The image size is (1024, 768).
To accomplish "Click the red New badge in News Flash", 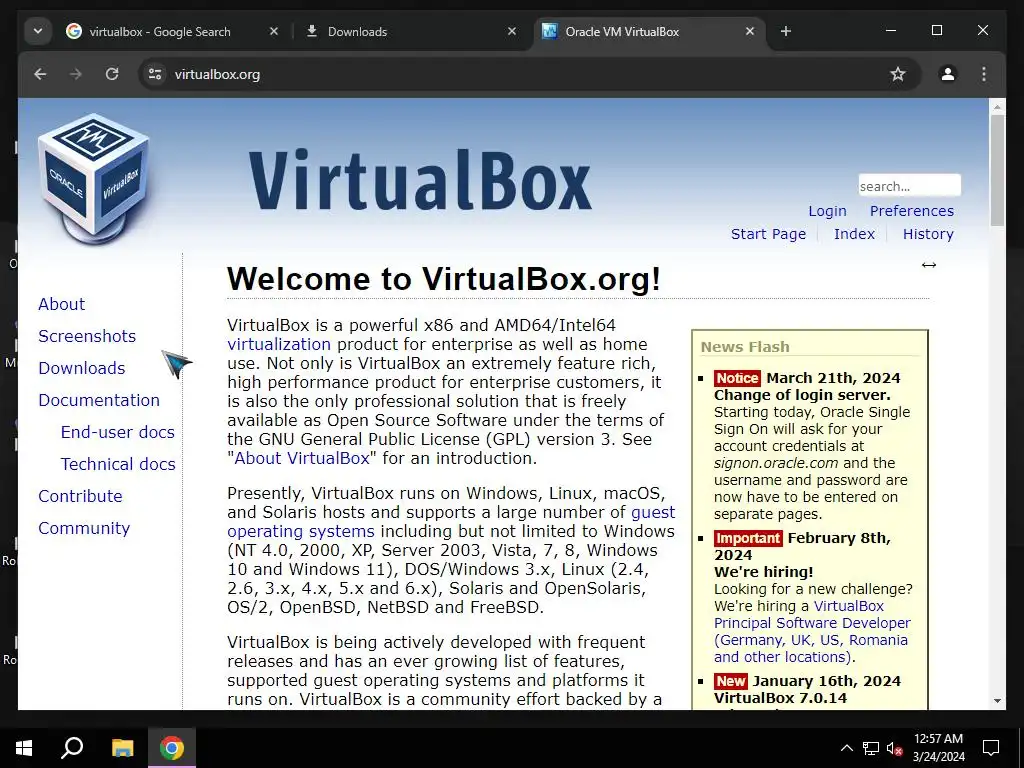I will pyautogui.click(x=730, y=681).
